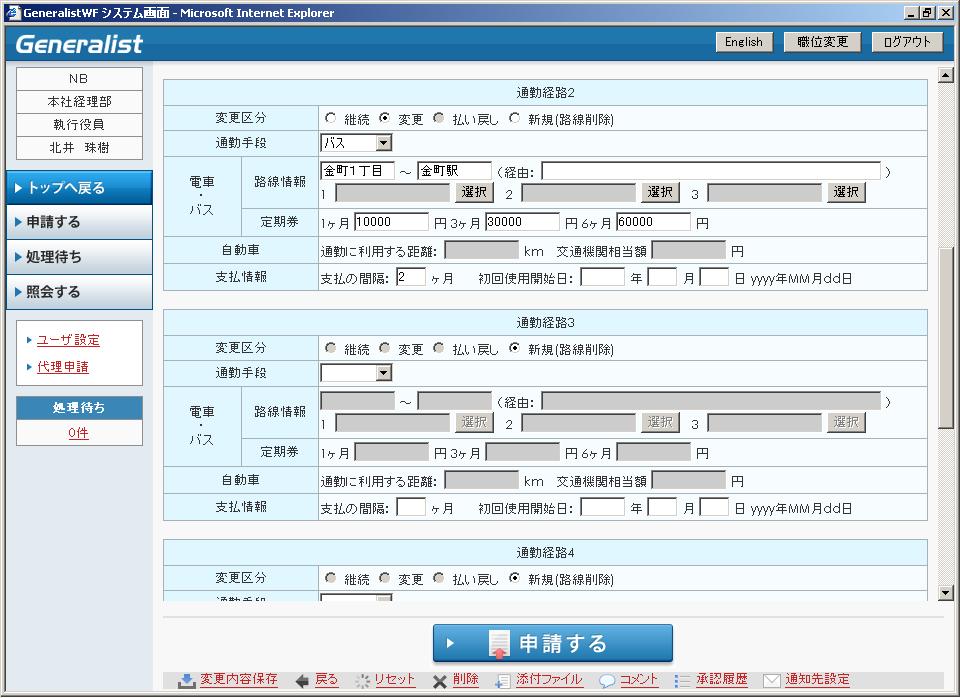The image size is (960, 698).
Task: Click the 1ヶ月 pass price field showing 10000
Action: (x=391, y=222)
